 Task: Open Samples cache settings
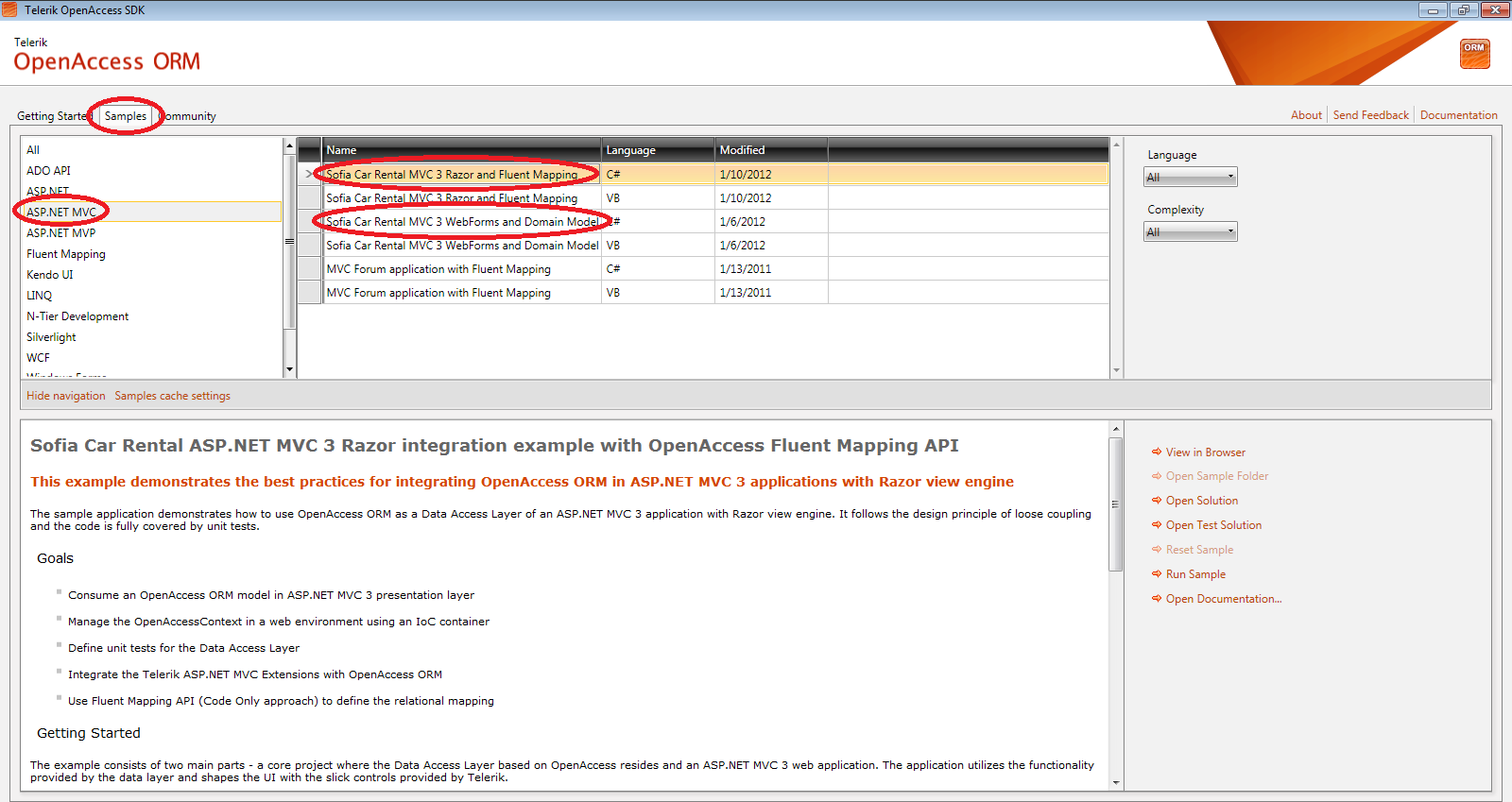click(172, 396)
